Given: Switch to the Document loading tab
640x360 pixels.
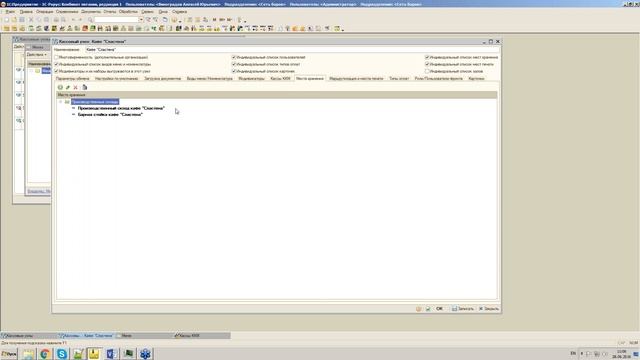Looking at the screenshot, I should coord(162,78).
